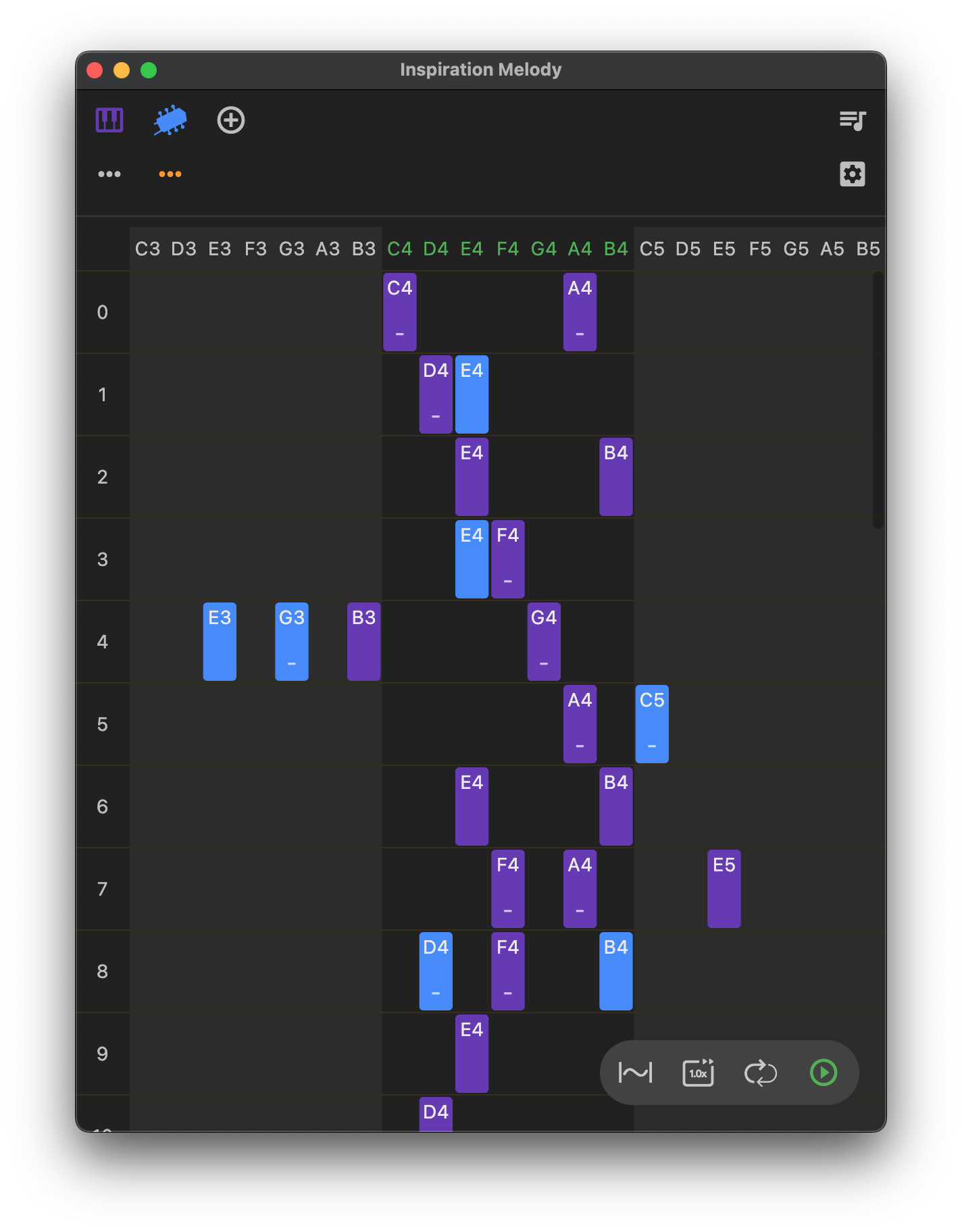Select the E5 note in row 7
The height and width of the screenshot is (1232, 962).
[x=724, y=889]
